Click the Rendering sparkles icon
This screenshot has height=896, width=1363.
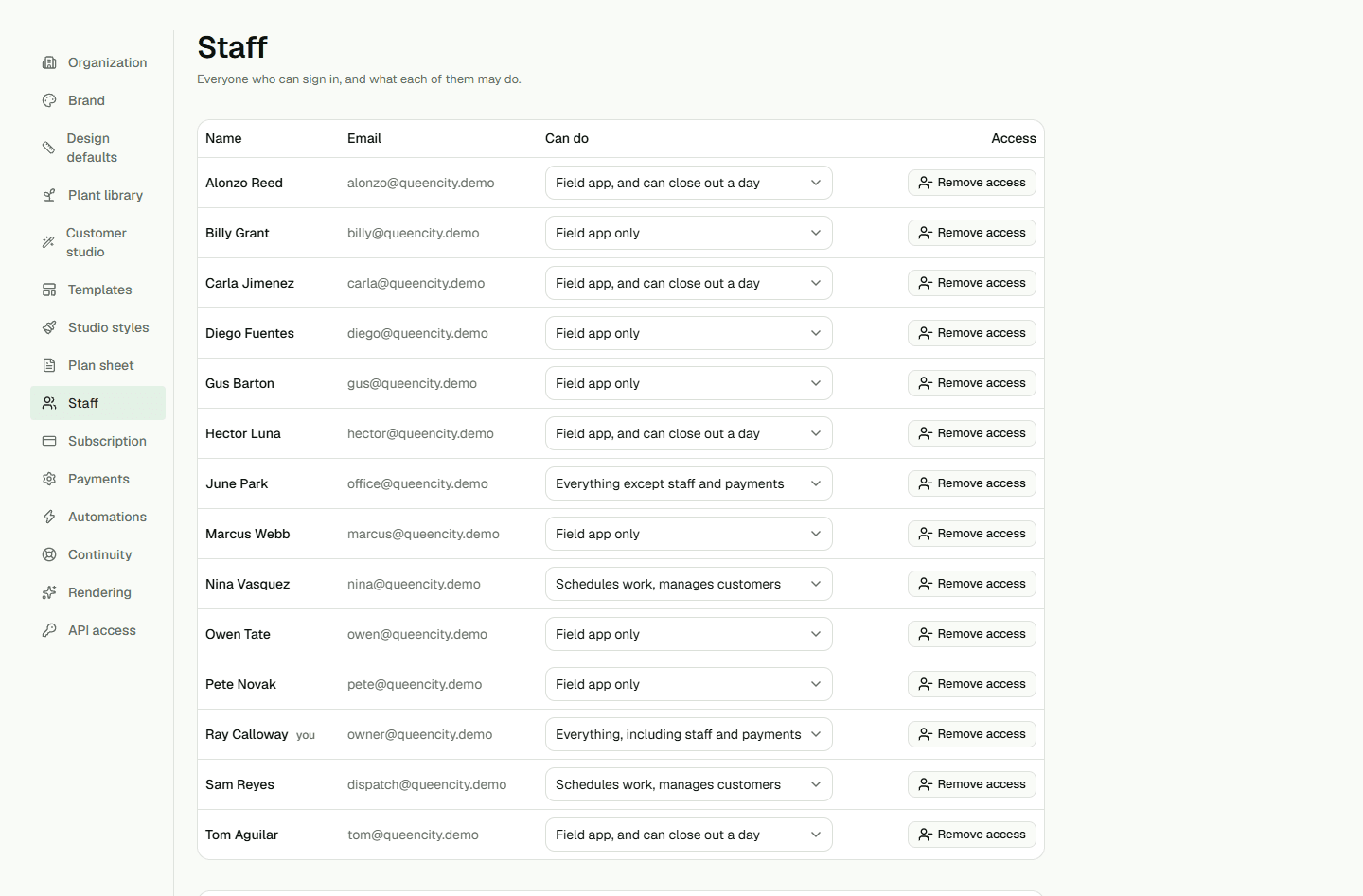(x=49, y=592)
